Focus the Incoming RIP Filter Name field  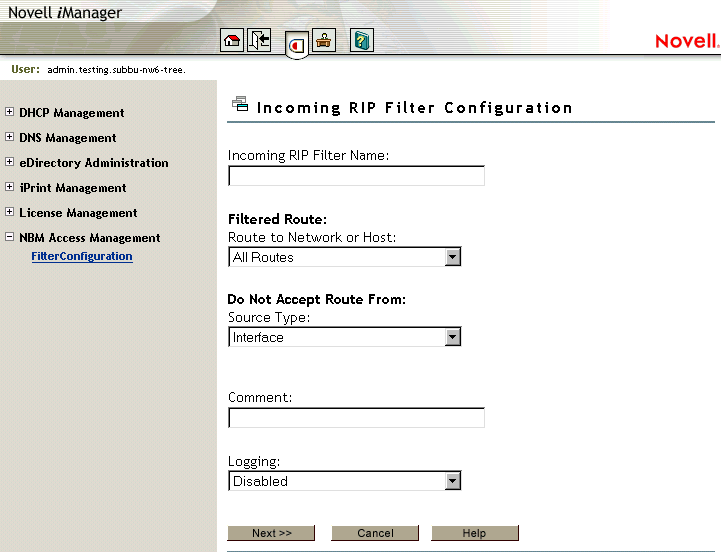(356, 176)
